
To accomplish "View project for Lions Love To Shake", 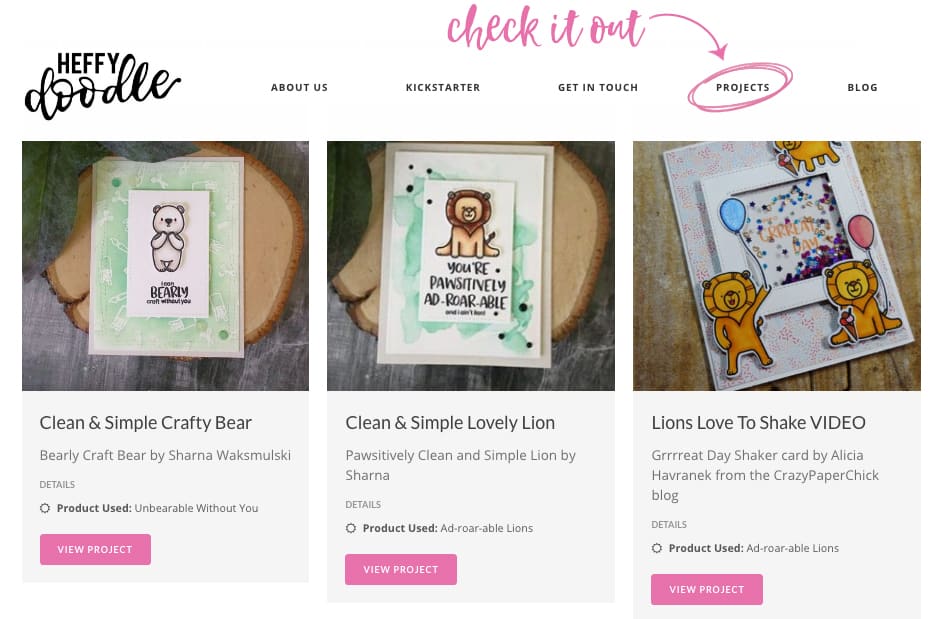I will point(706,590).
